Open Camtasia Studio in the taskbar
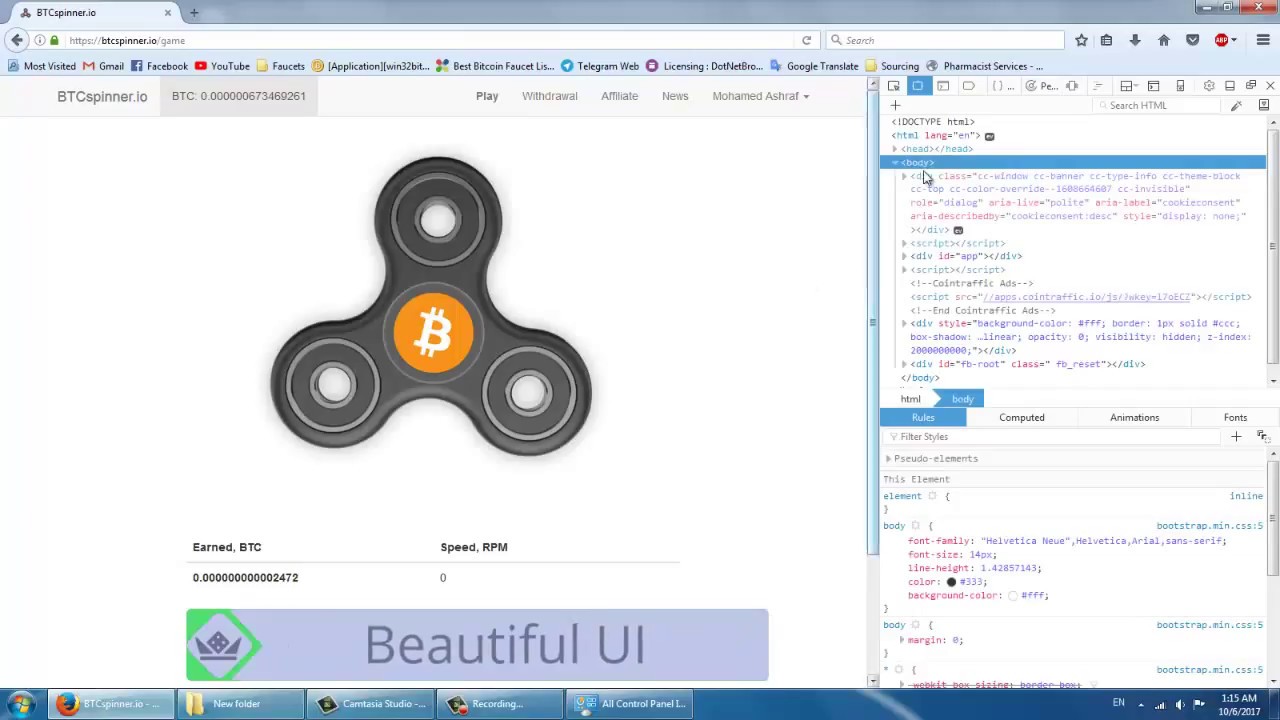This screenshot has width=1280, height=720. tap(373, 704)
